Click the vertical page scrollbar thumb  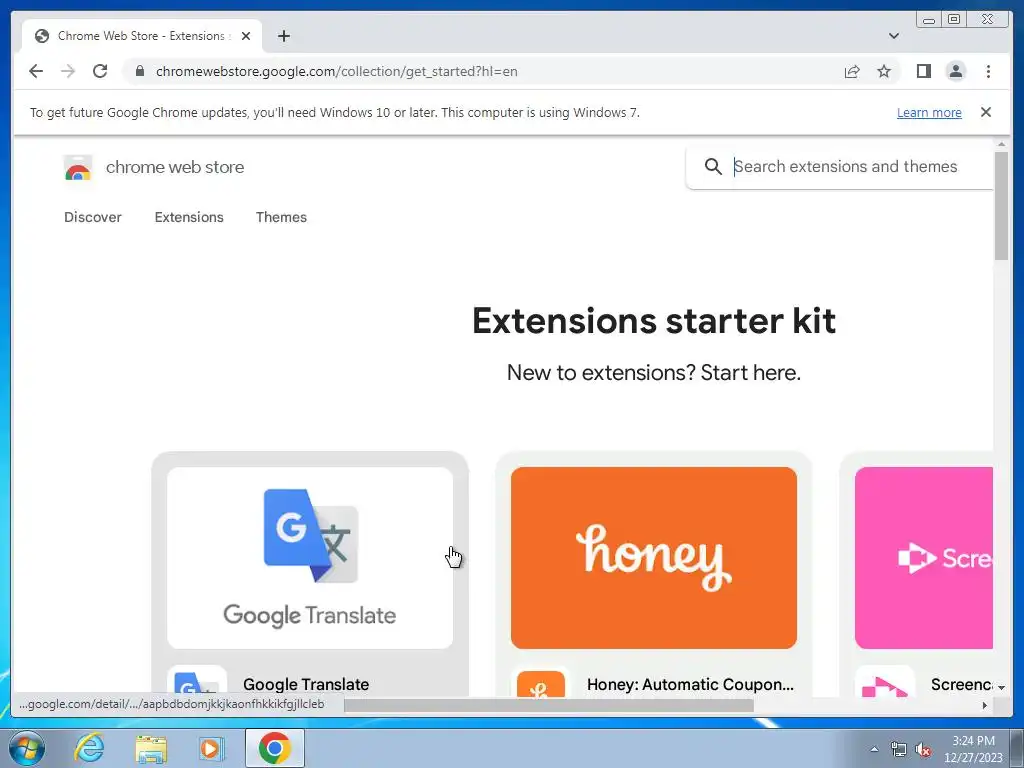coord(1001,206)
